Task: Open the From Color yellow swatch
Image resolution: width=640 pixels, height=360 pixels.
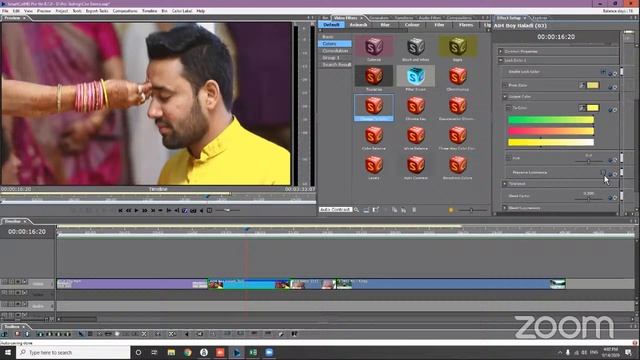Action: (593, 85)
